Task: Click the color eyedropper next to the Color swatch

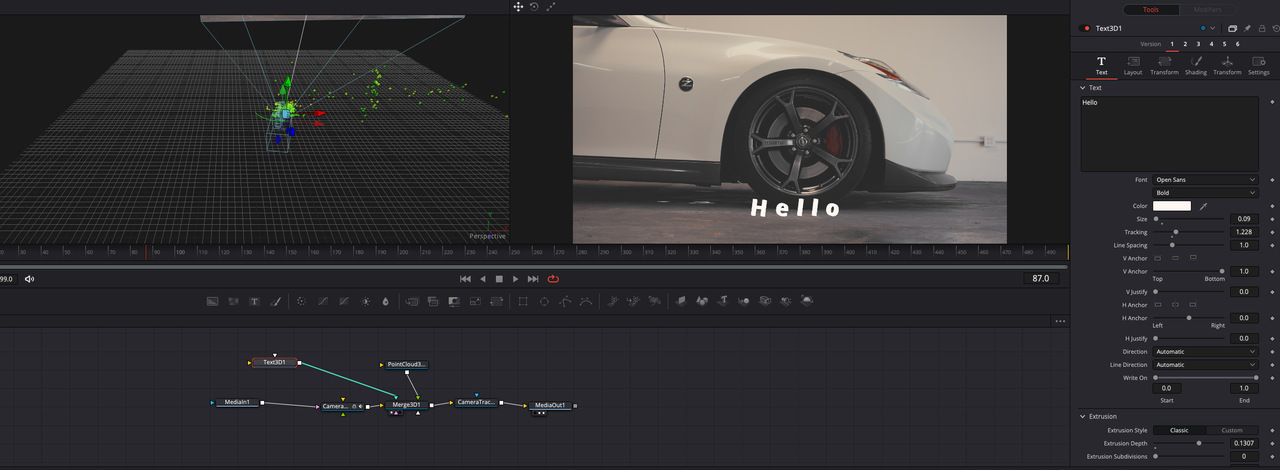Action: 1203,206
